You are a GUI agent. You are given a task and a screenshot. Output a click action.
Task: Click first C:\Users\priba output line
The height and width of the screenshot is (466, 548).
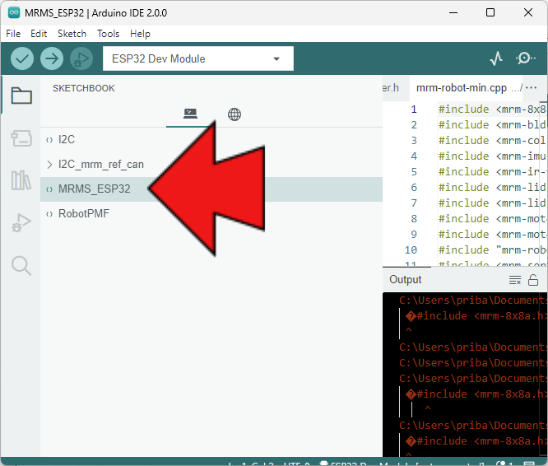pos(472,300)
